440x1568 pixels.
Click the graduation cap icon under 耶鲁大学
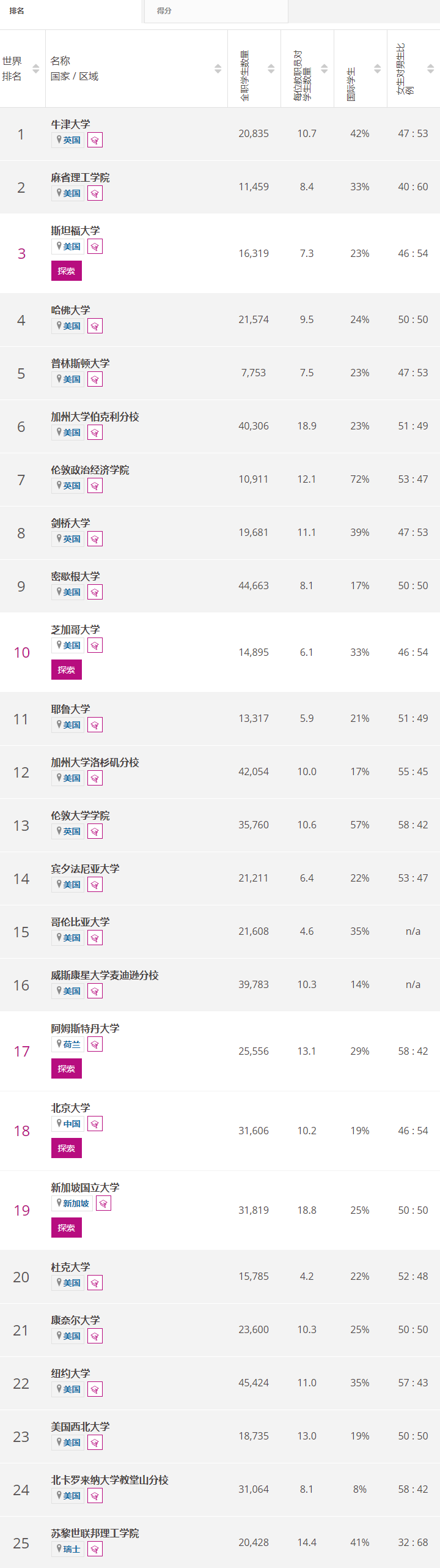click(x=95, y=725)
